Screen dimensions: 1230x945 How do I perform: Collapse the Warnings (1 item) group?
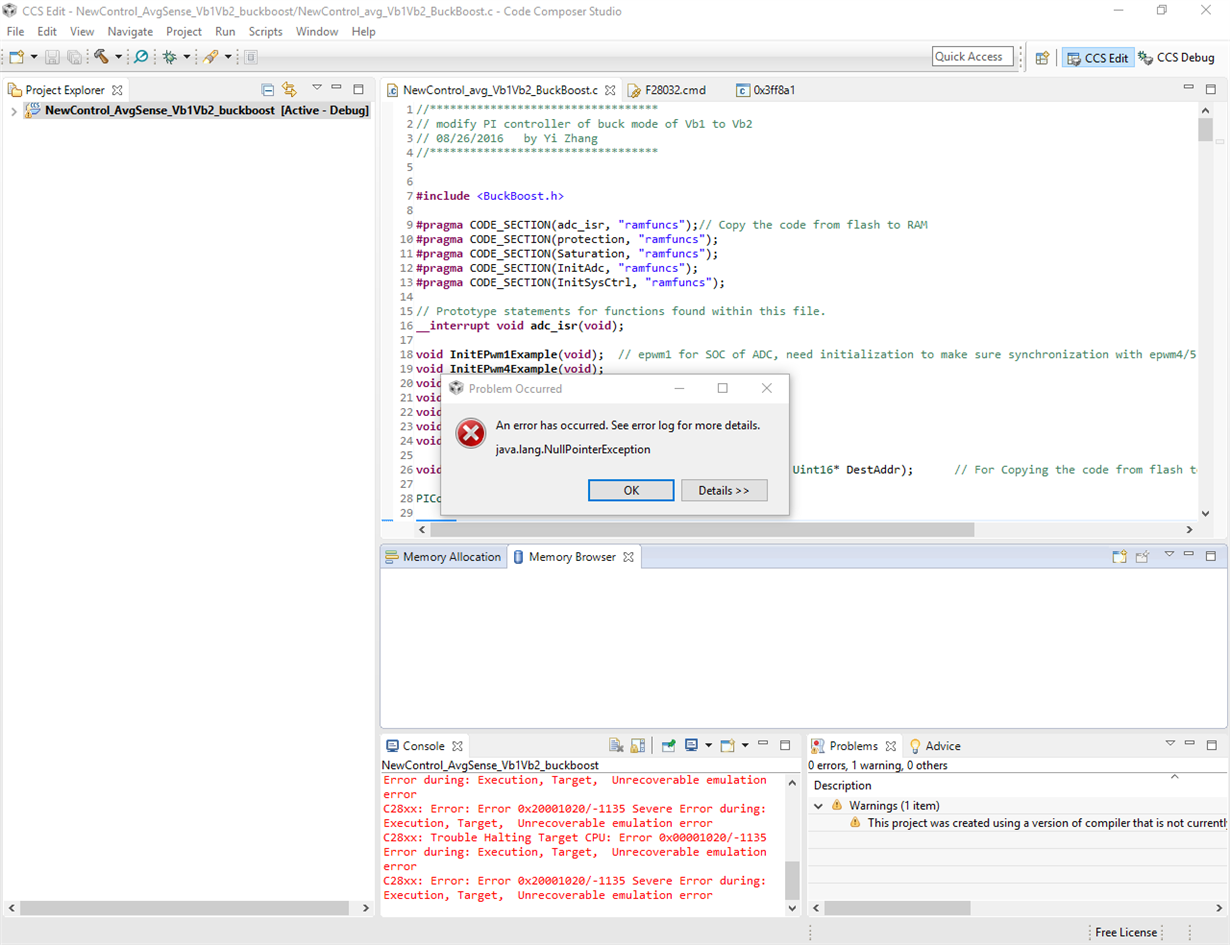[819, 806]
